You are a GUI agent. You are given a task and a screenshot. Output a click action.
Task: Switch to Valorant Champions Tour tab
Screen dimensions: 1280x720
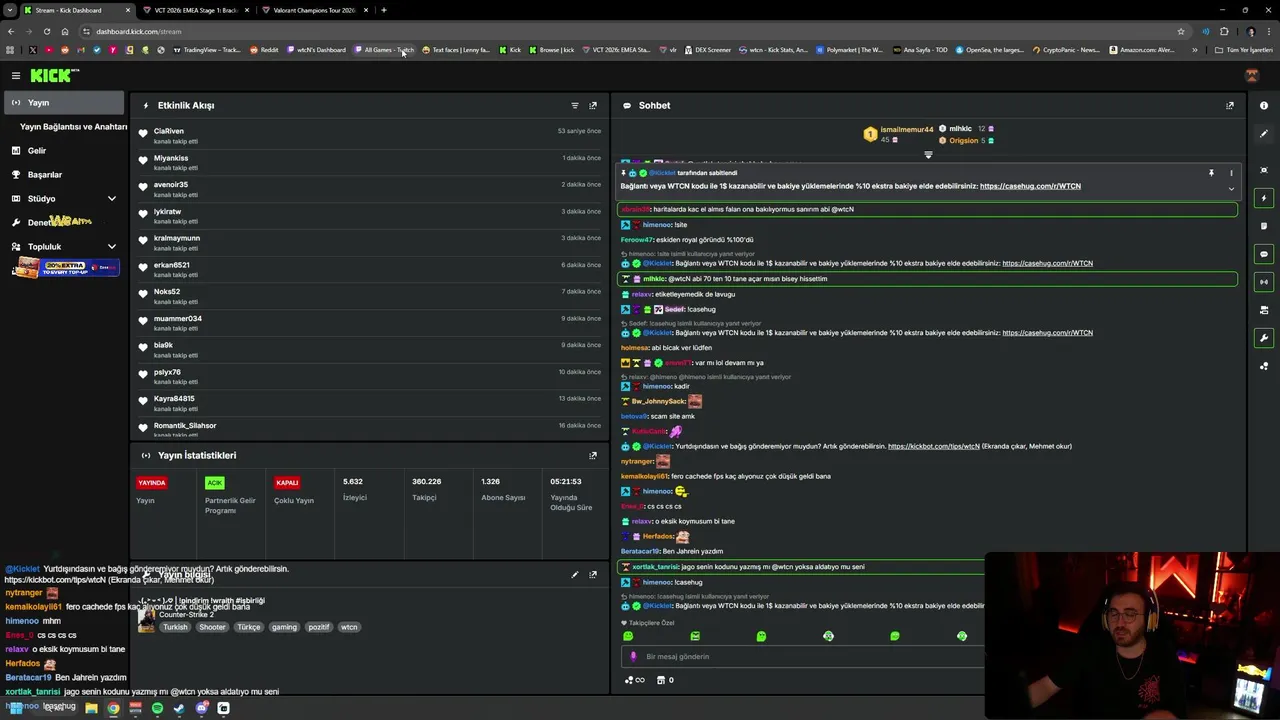(315, 10)
